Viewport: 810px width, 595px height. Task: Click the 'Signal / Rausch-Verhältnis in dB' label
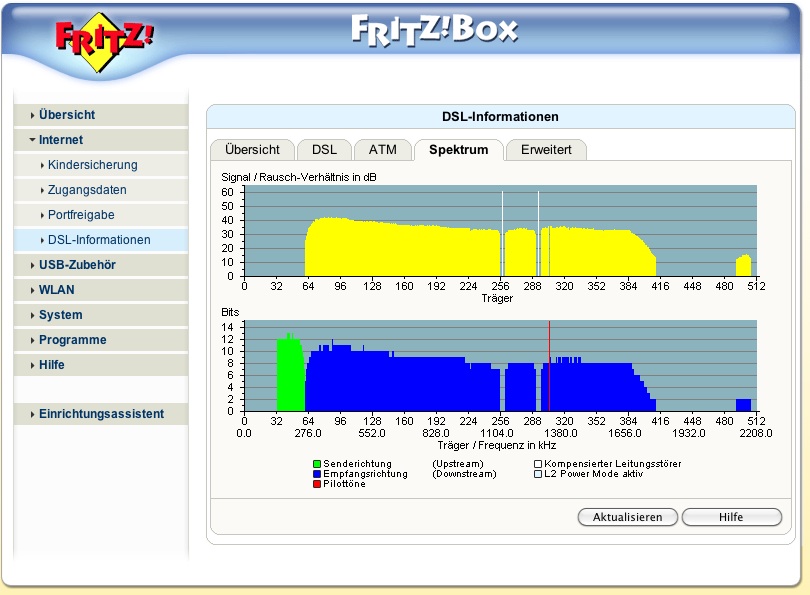[x=299, y=177]
